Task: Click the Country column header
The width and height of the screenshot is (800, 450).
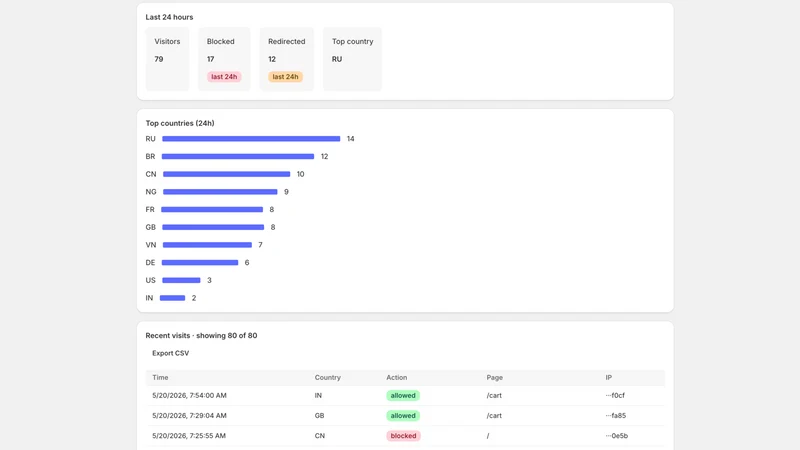Action: tap(328, 378)
